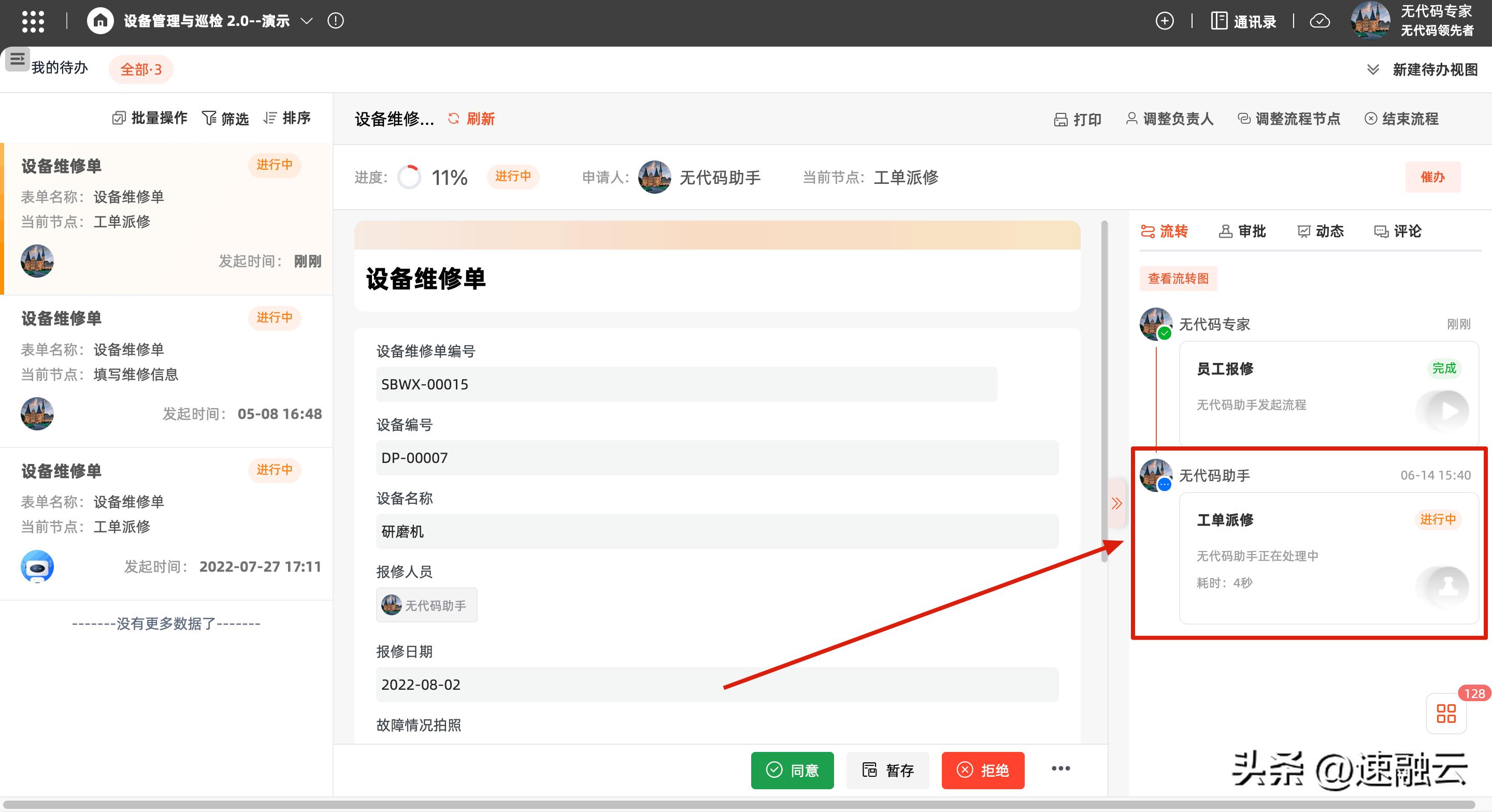The image size is (1492, 812).
Task: Switch to the 审批 tab
Action: pyautogui.click(x=1242, y=231)
